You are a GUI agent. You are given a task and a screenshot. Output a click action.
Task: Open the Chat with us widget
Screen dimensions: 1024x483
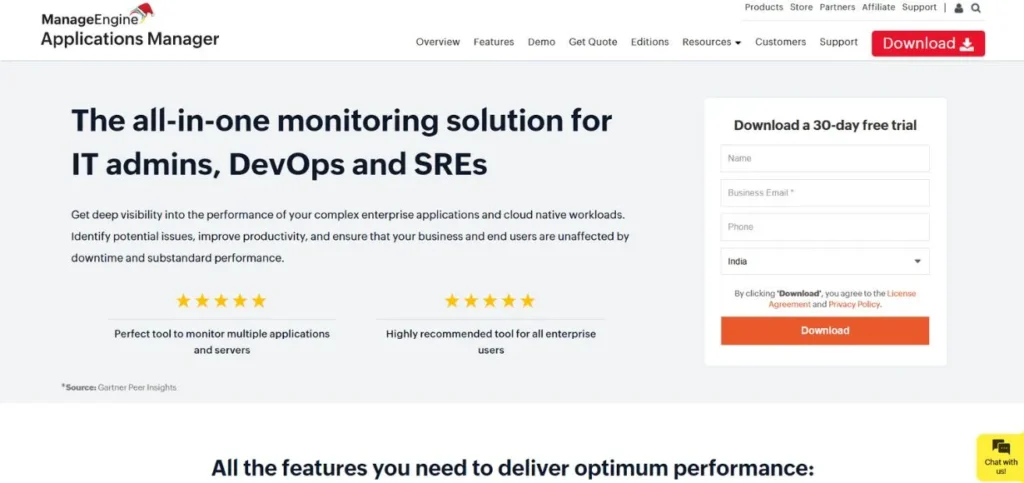pos(1000,457)
